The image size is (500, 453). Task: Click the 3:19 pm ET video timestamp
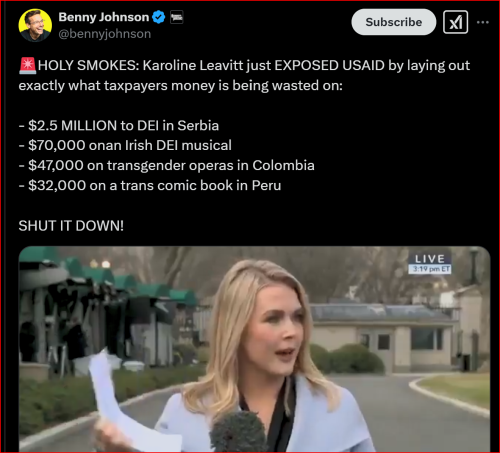[x=430, y=269]
